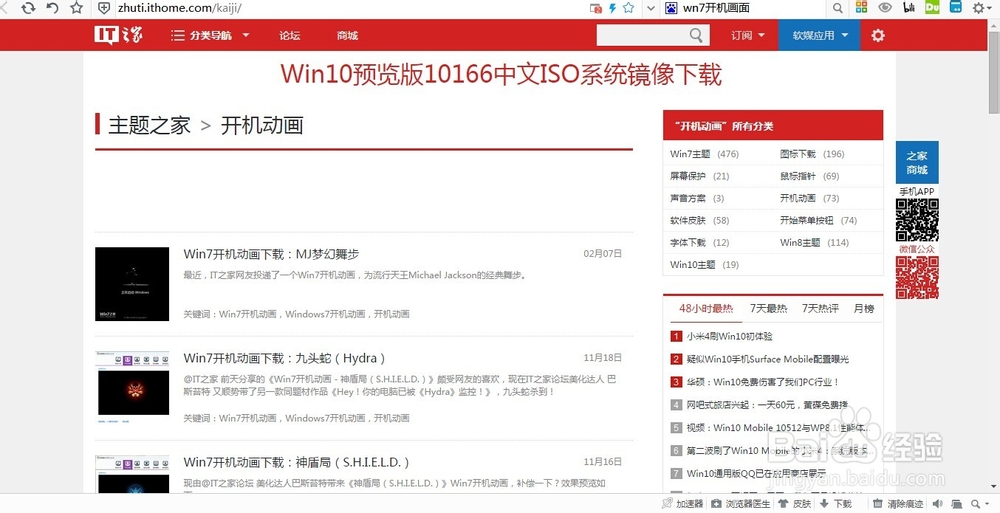Viewport: 1000px width, 513px height.
Task: Open the 九头蛇 Hydra article thumbnail
Action: 132,388
